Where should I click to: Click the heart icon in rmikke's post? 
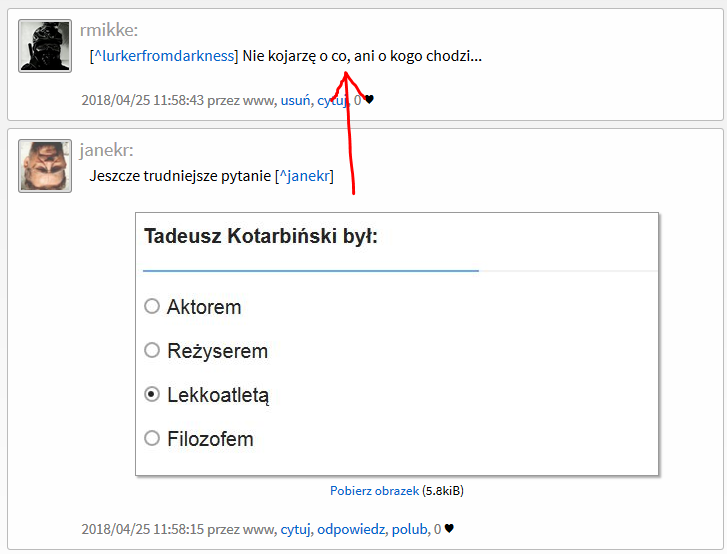click(x=369, y=100)
